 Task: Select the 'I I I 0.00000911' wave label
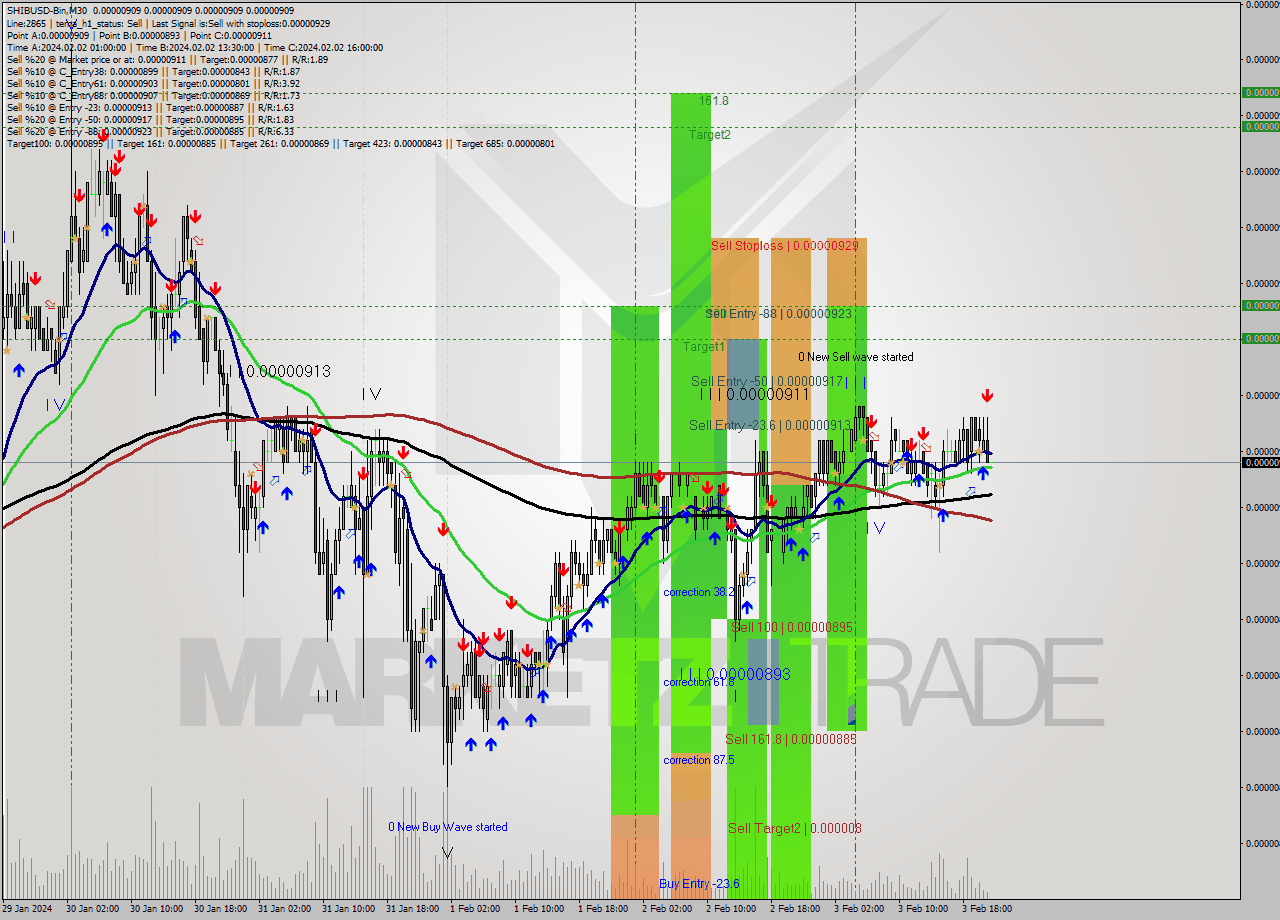[754, 395]
